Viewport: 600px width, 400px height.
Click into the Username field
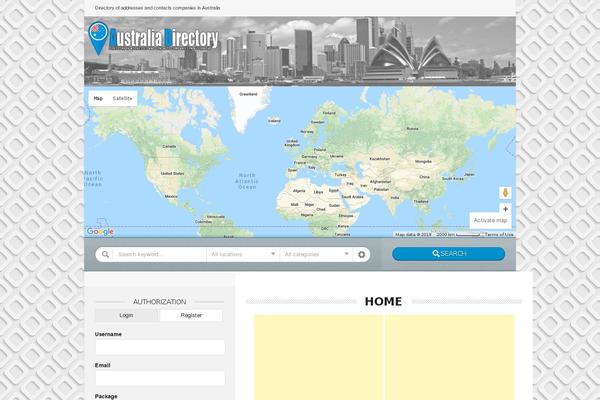click(160, 347)
